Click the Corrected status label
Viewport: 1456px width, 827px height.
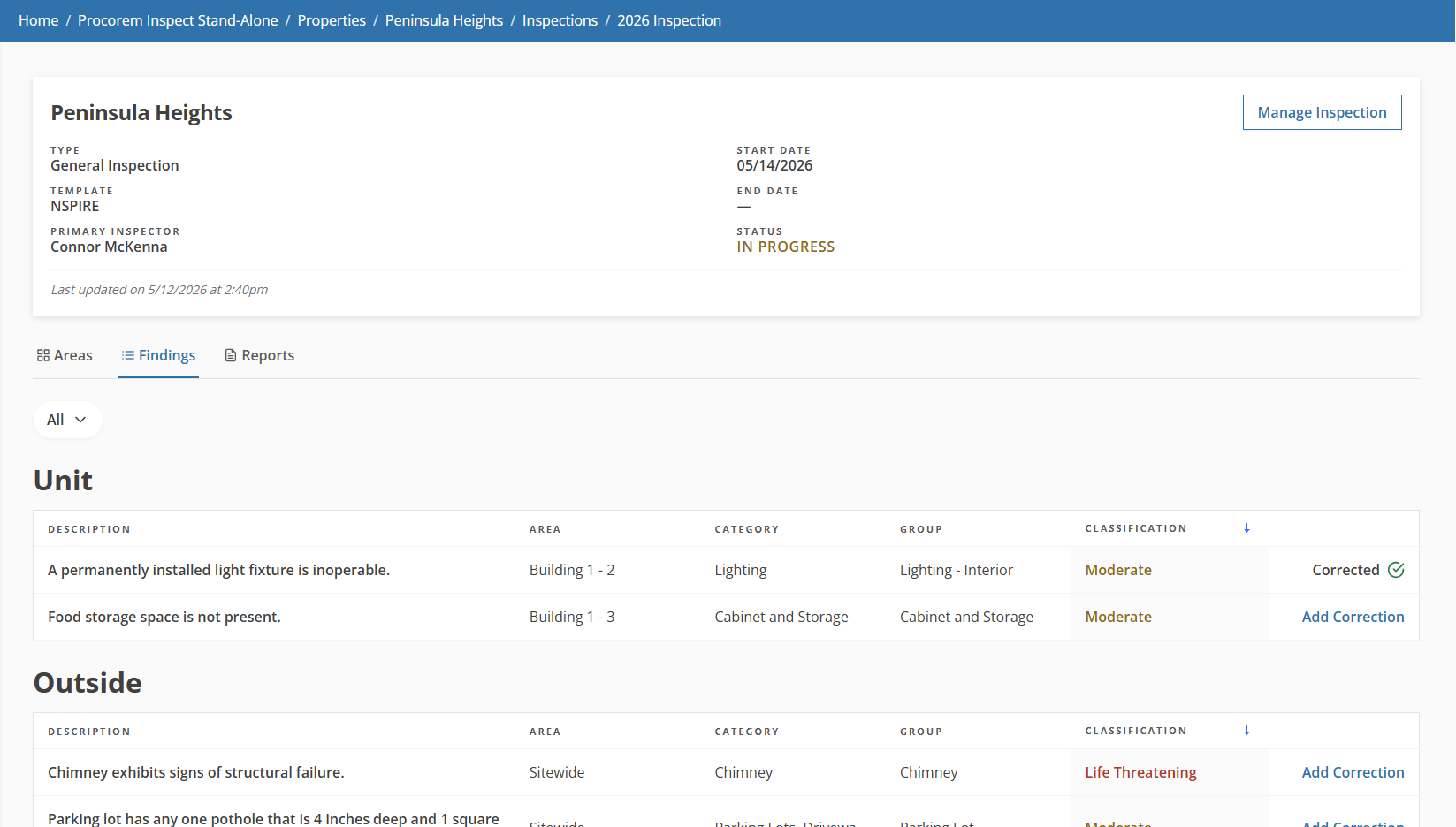click(1345, 570)
